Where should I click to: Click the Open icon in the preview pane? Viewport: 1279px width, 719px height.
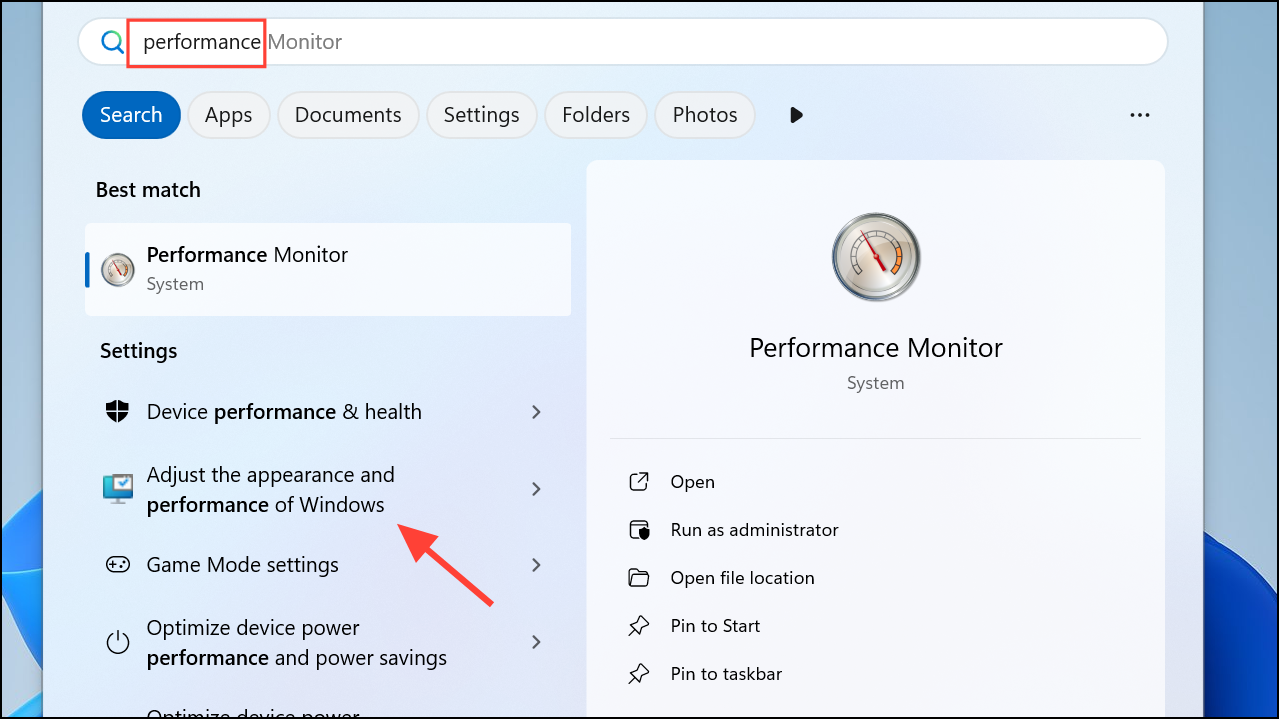click(639, 482)
